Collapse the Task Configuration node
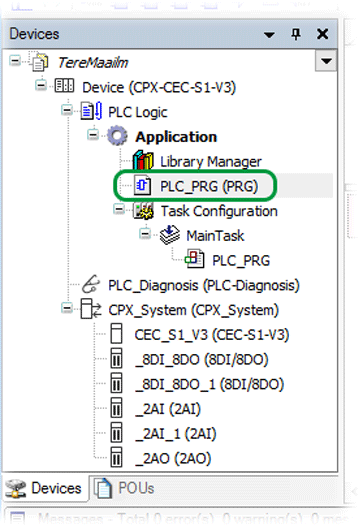 pyautogui.click(x=118, y=209)
